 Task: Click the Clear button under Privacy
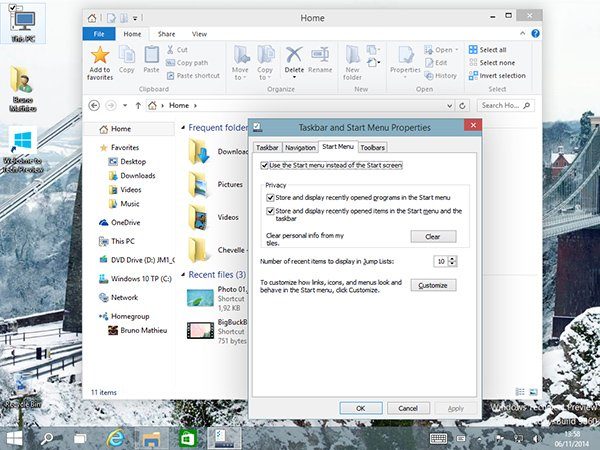click(433, 236)
